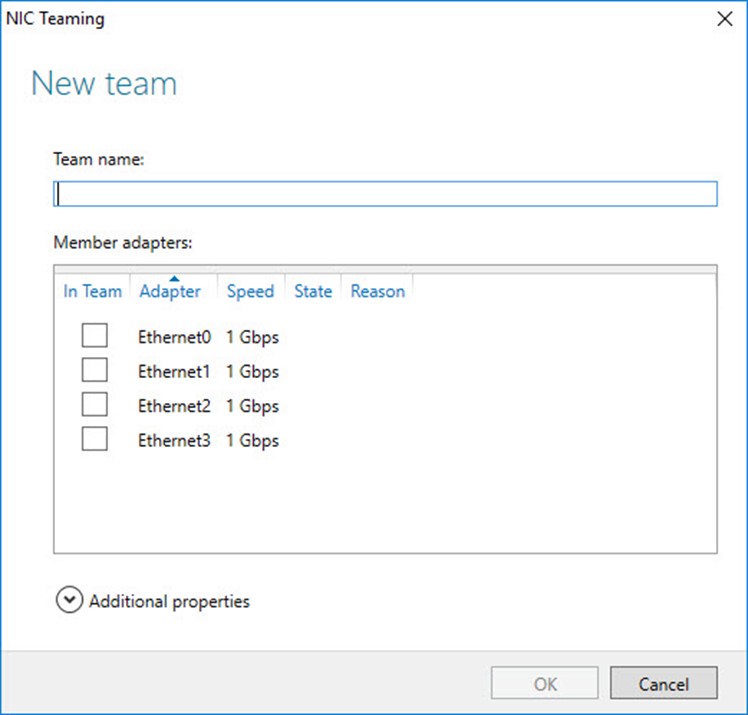Image resolution: width=748 pixels, height=715 pixels.
Task: Focus the Team name input field
Action: (x=385, y=194)
